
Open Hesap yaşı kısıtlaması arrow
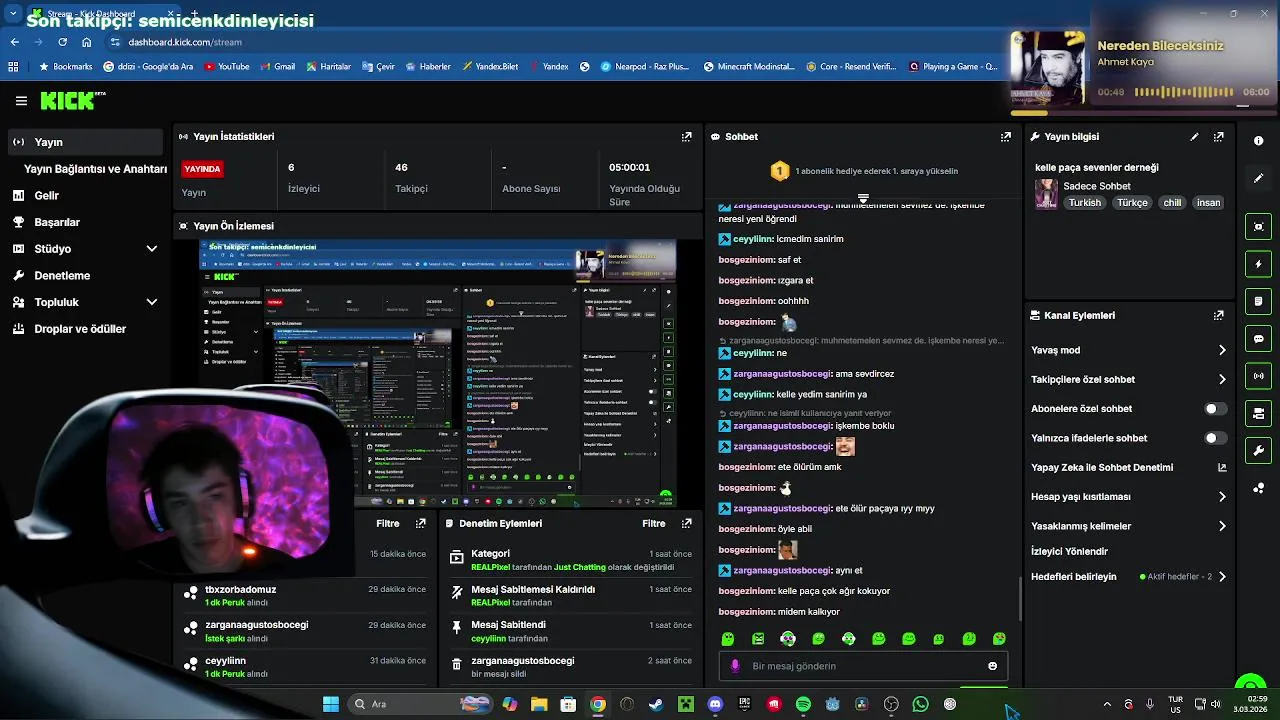[1221, 497]
